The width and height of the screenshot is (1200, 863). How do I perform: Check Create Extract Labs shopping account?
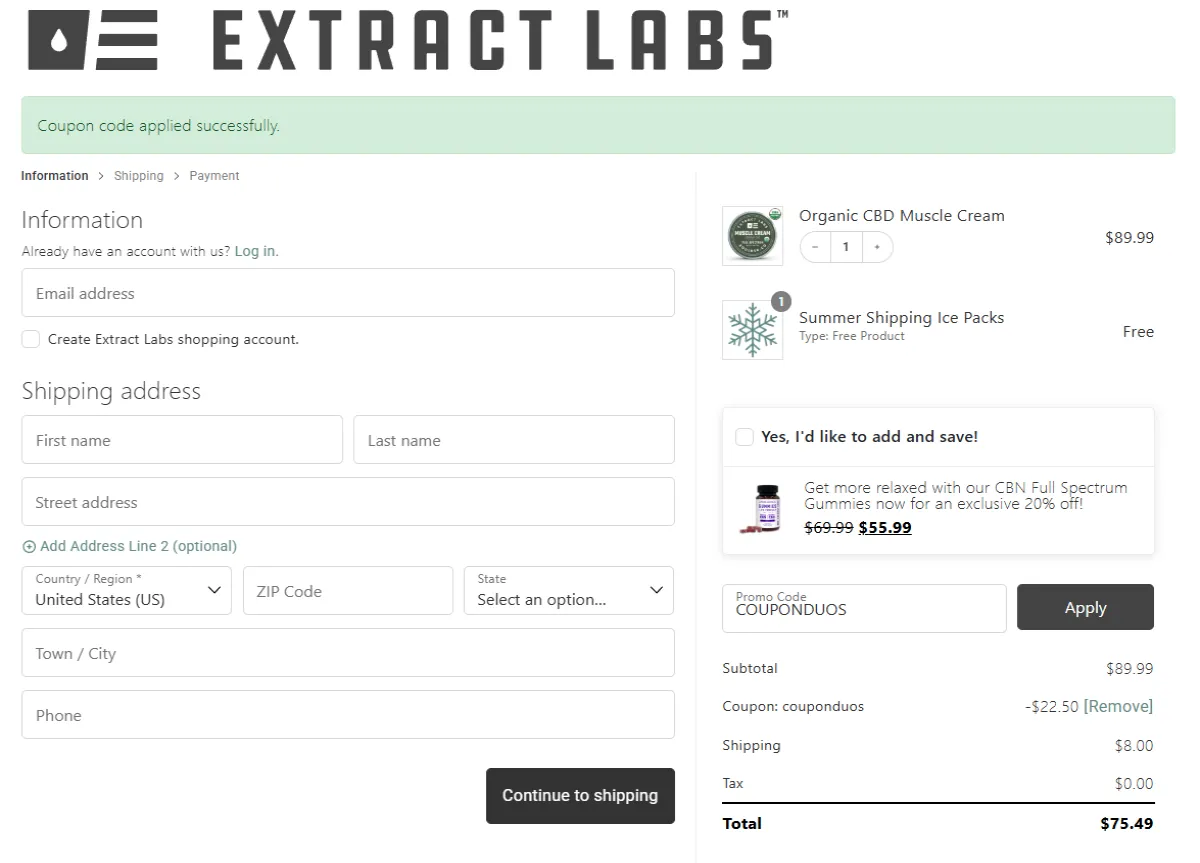pyautogui.click(x=31, y=339)
